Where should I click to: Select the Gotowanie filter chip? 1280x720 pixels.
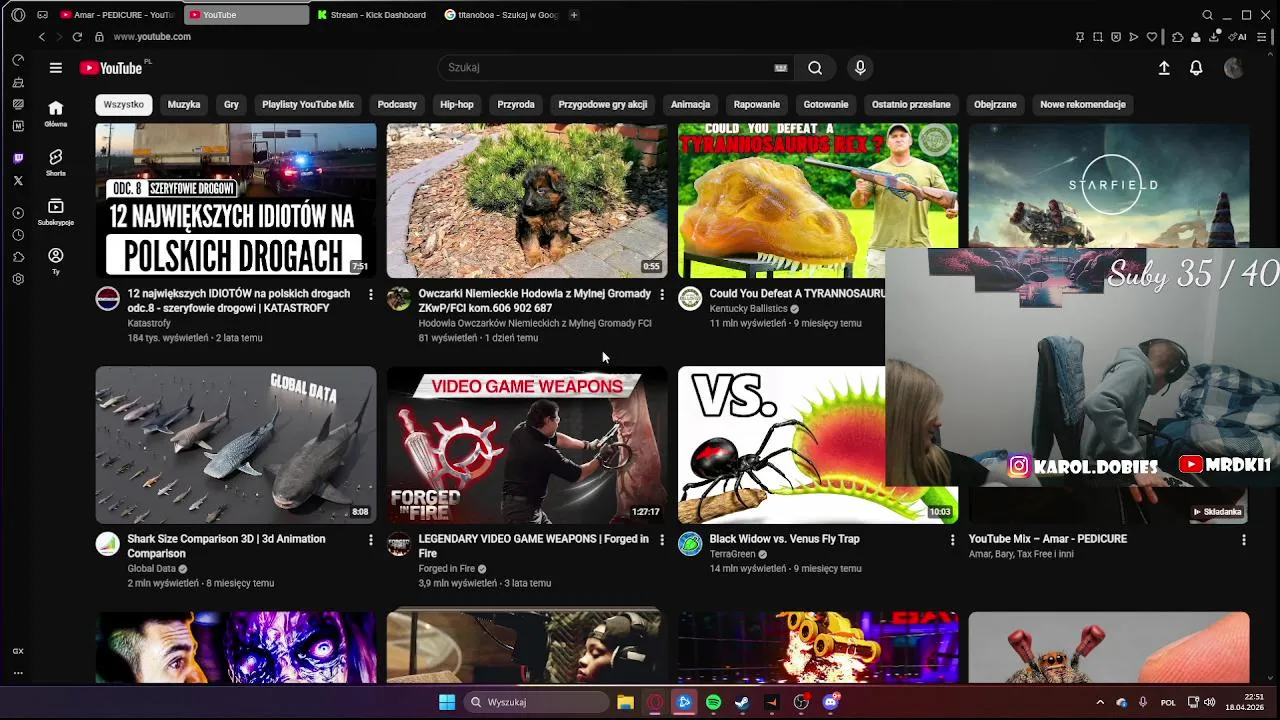826,104
